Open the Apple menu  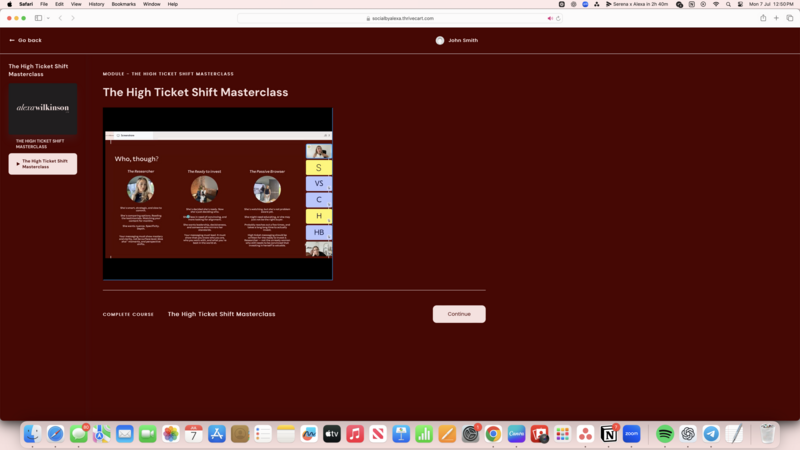click(9, 4)
